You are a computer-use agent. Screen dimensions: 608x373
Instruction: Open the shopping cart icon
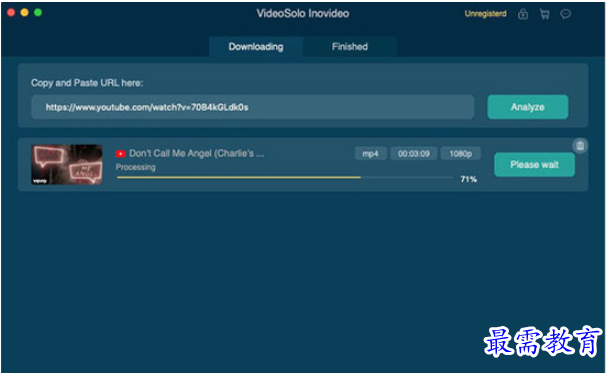click(x=544, y=14)
